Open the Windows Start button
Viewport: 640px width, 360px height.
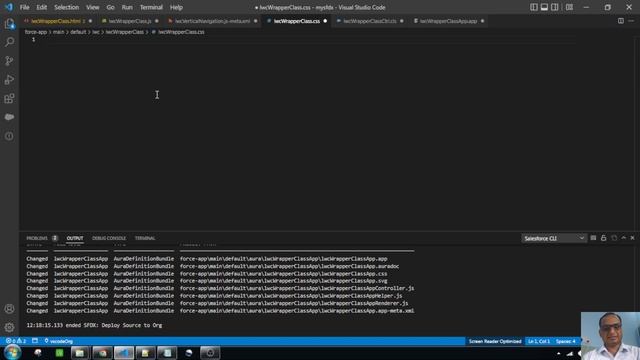point(12,352)
